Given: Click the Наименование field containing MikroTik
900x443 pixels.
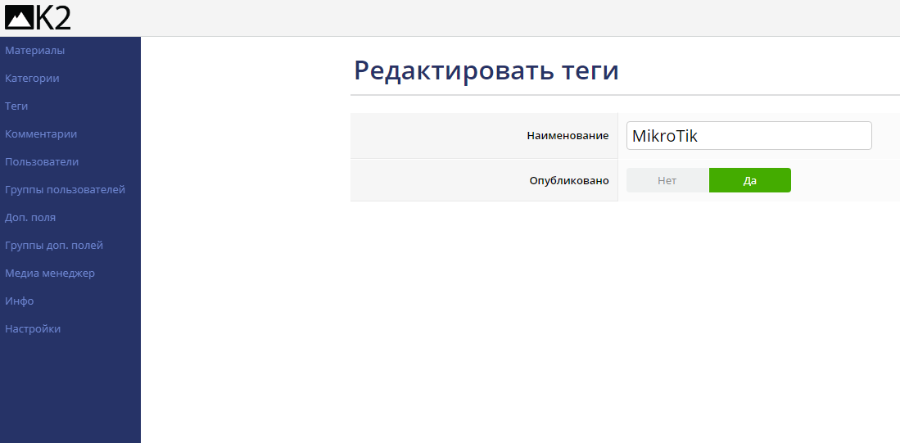Looking at the screenshot, I should coord(748,135).
